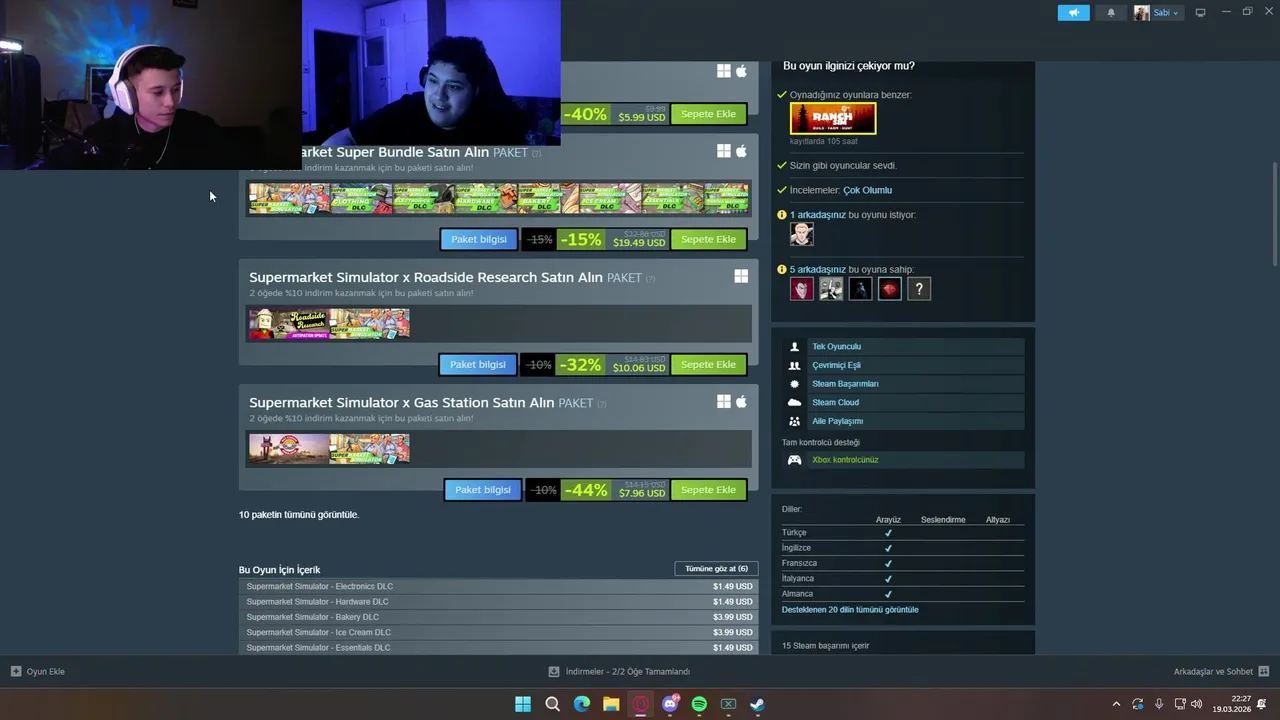1280x720 pixels.
Task: Launch Microsoft Edge from the taskbar
Action: (x=582, y=704)
